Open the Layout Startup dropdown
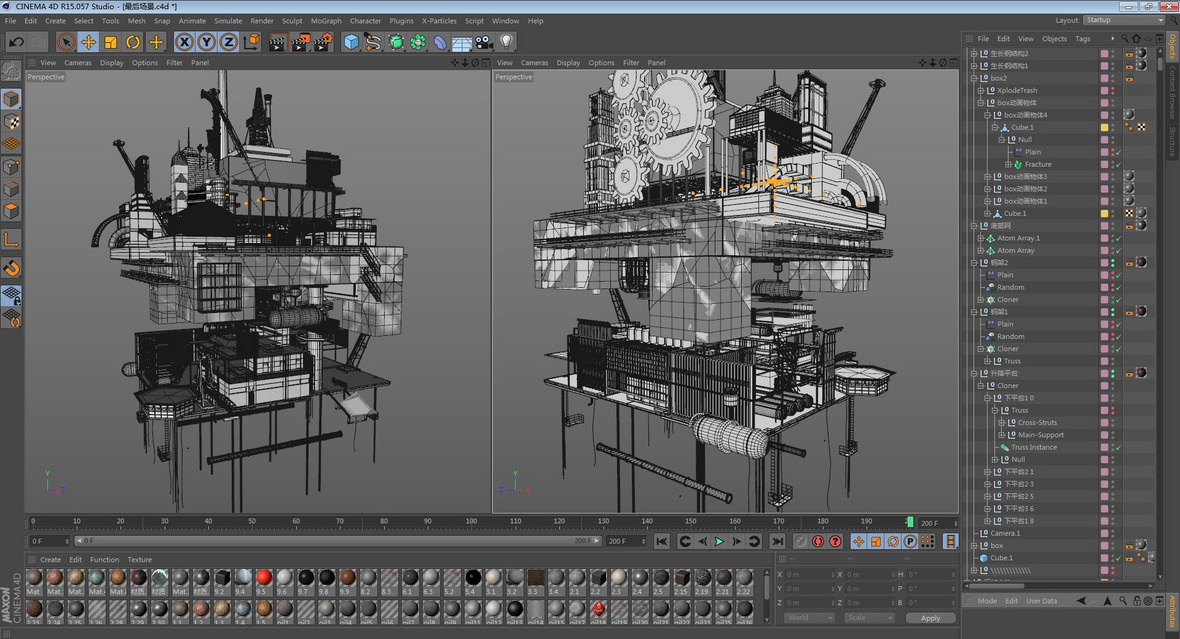Screen dimensions: 1180x639 [x=1122, y=20]
